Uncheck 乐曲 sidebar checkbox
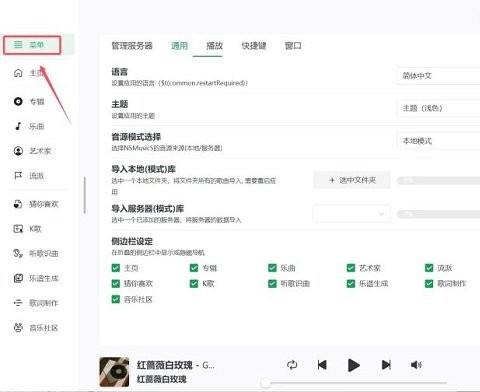Image resolution: width=480 pixels, height=392 pixels. (272, 268)
